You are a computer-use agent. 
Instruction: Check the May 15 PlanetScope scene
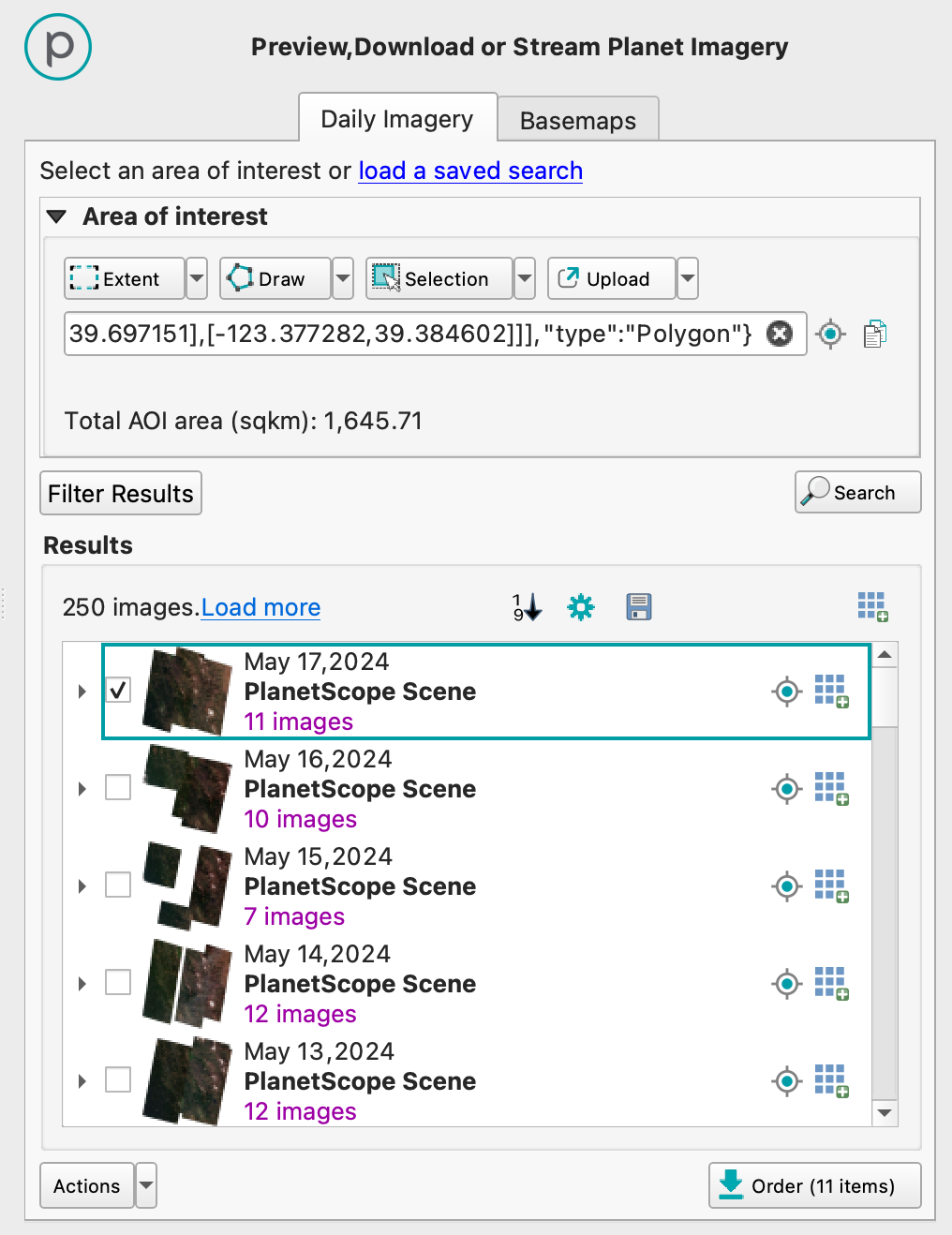pyautogui.click(x=118, y=885)
